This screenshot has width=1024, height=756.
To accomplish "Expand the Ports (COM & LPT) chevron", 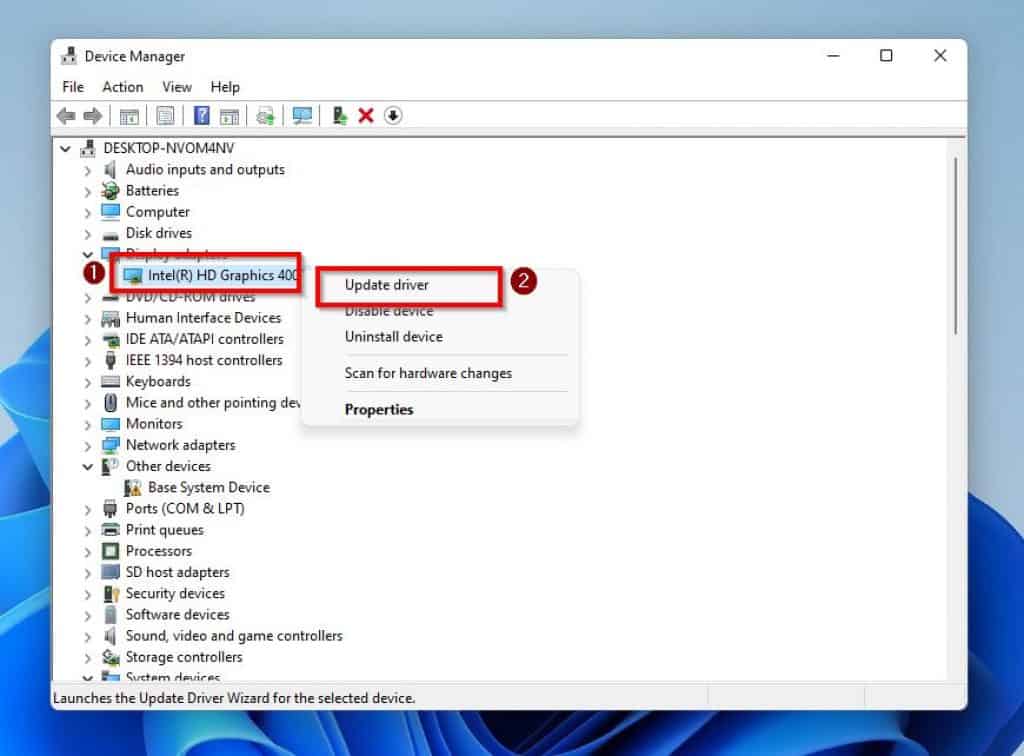I will tap(88, 509).
